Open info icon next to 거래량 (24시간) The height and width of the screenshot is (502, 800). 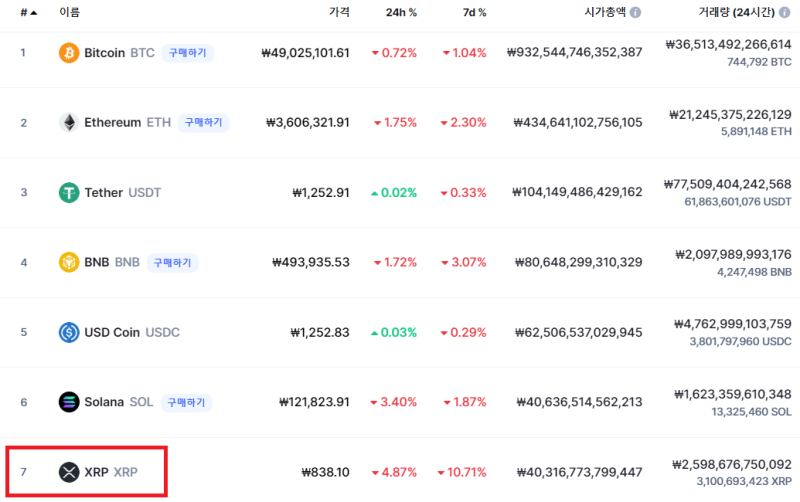(785, 12)
